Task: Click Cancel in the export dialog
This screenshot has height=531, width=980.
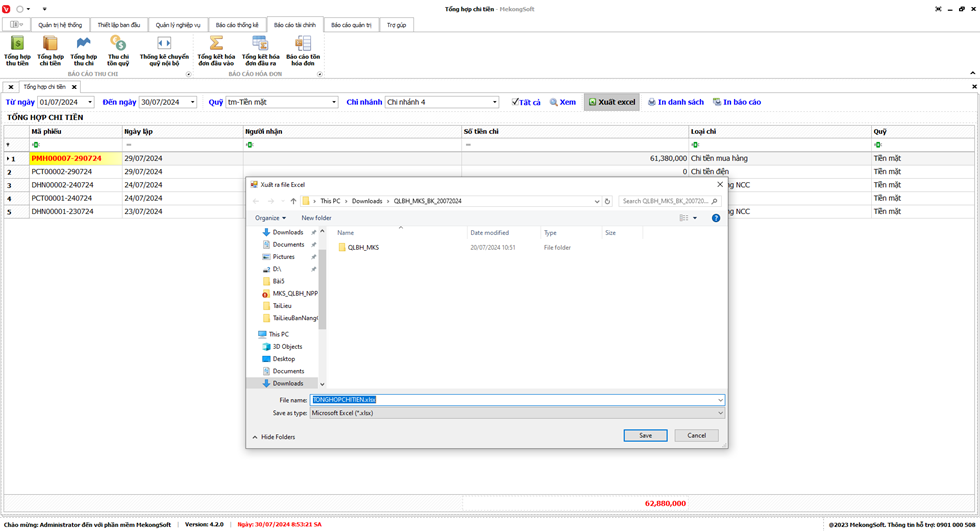Action: (696, 435)
